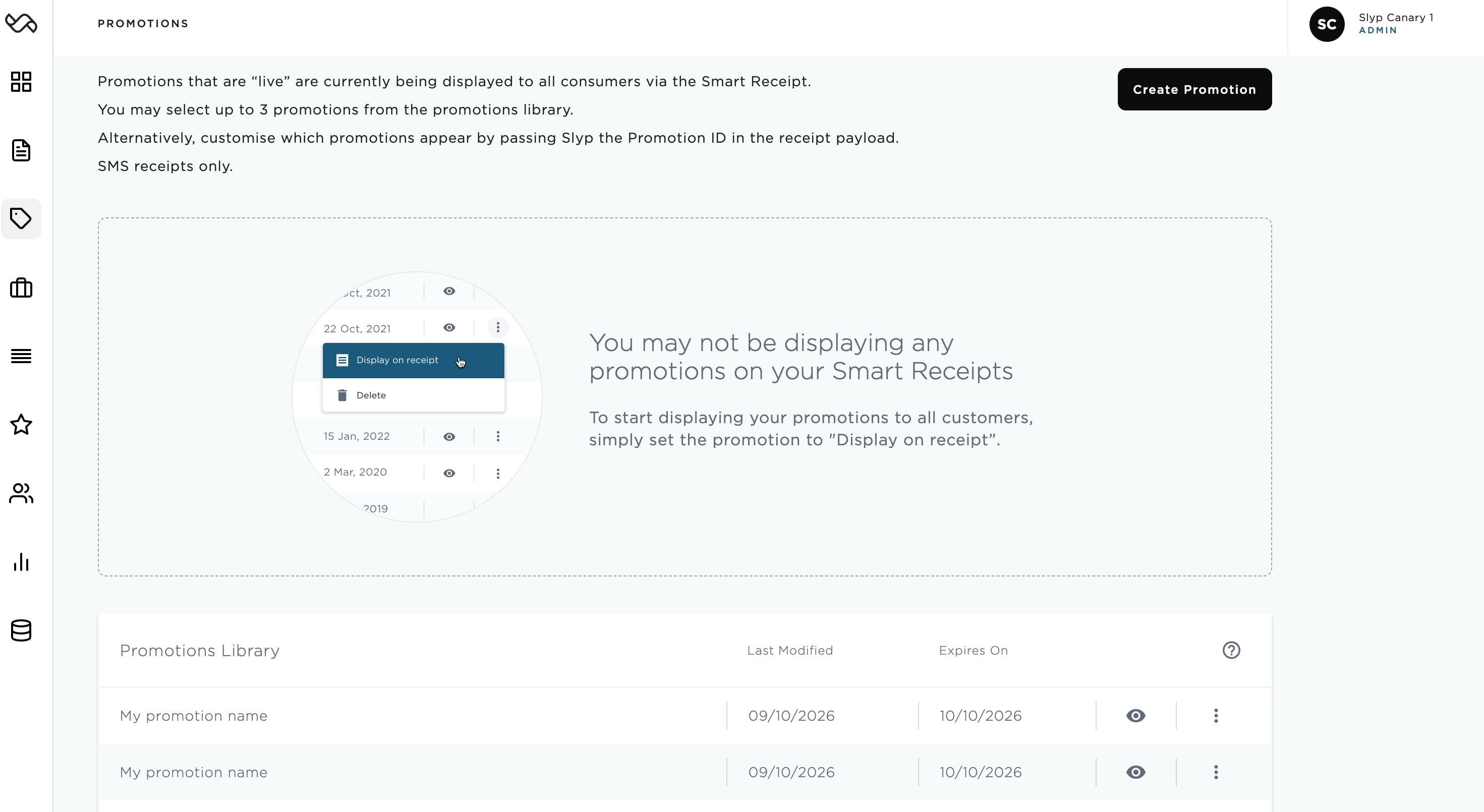Open the horizontal lines list icon in sidebar

point(21,356)
